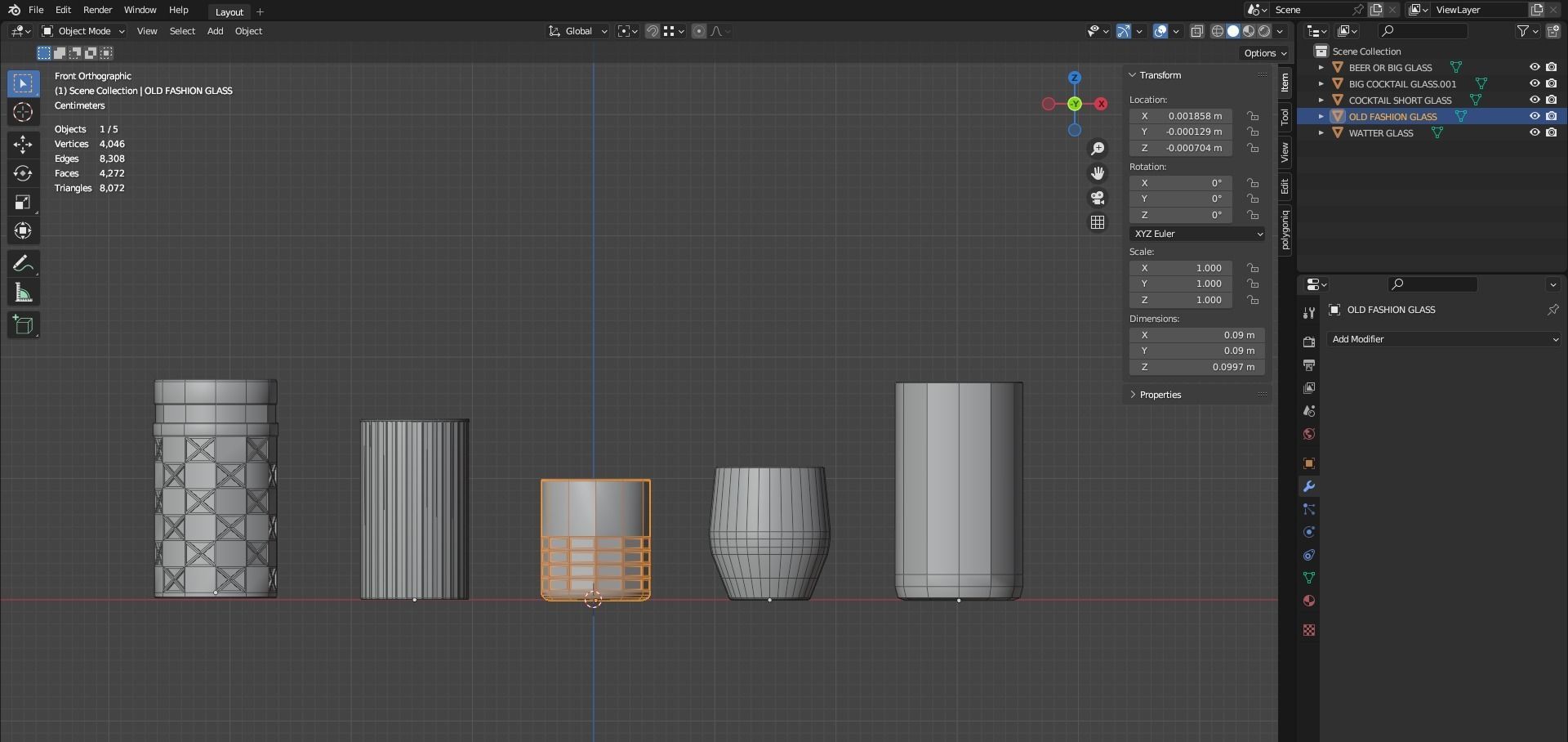Viewport: 1568px width, 742px height.
Task: Lock the Location X value
Action: click(1253, 116)
